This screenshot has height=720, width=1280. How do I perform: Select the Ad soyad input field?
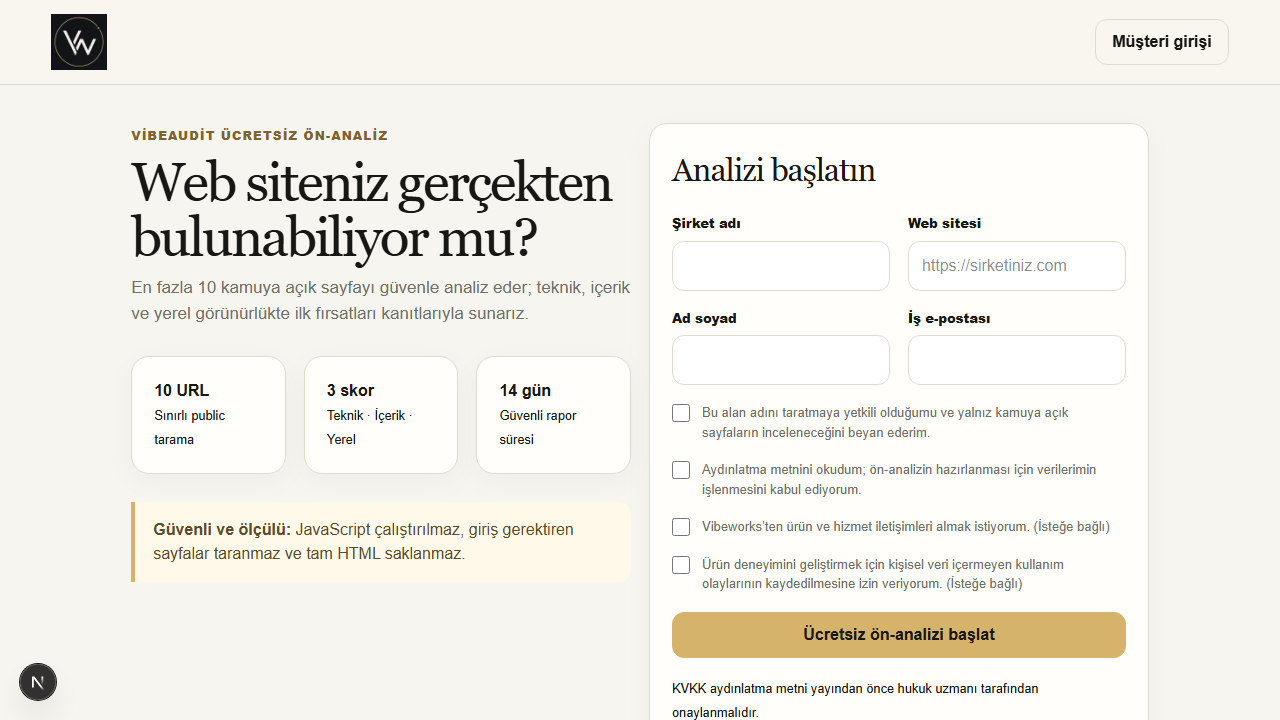[x=781, y=360]
